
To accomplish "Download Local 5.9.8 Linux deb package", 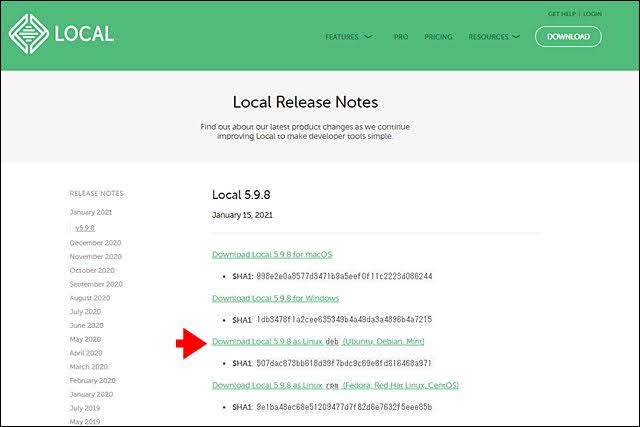I will pyautogui.click(x=318, y=342).
